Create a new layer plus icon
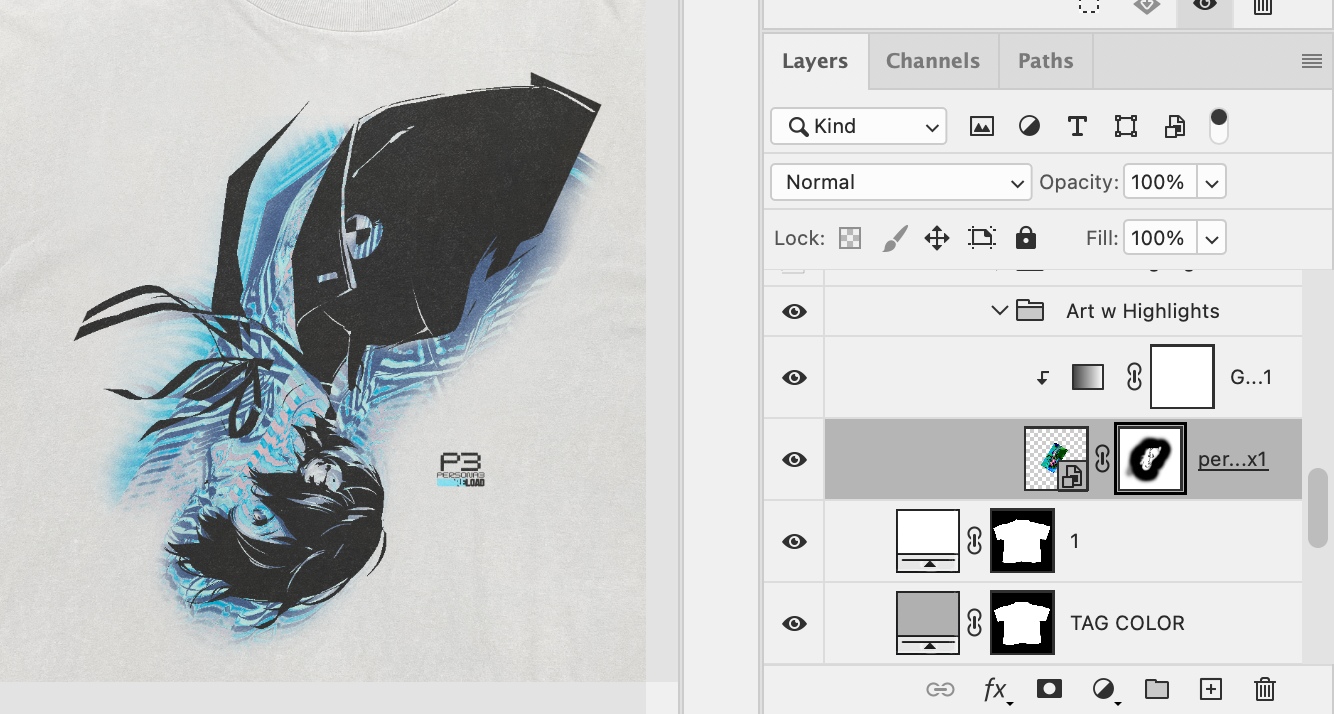Image resolution: width=1334 pixels, height=714 pixels. tap(1211, 688)
